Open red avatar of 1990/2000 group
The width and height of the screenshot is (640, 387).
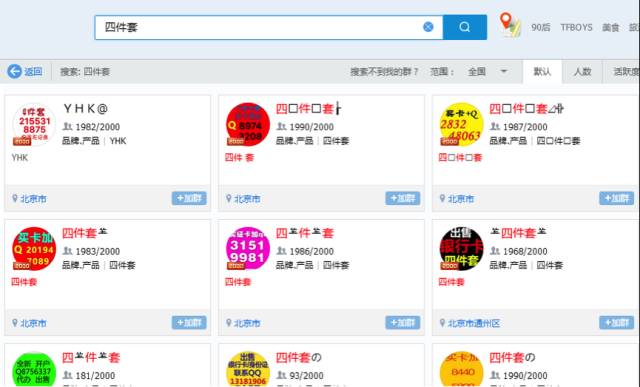(x=248, y=125)
